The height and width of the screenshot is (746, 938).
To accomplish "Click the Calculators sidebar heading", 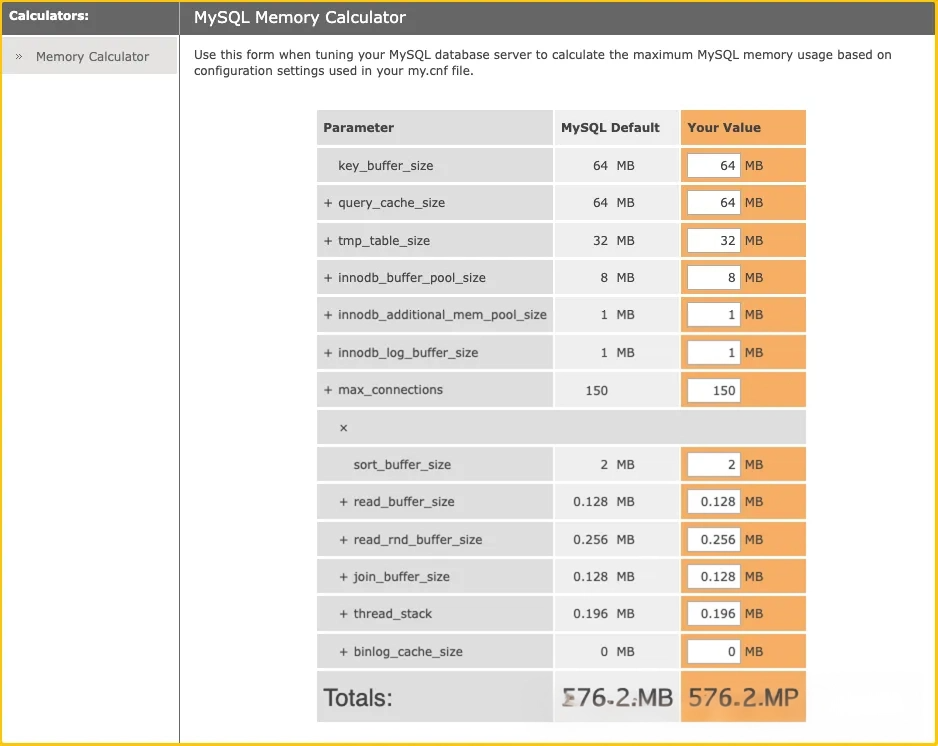I will (49, 17).
